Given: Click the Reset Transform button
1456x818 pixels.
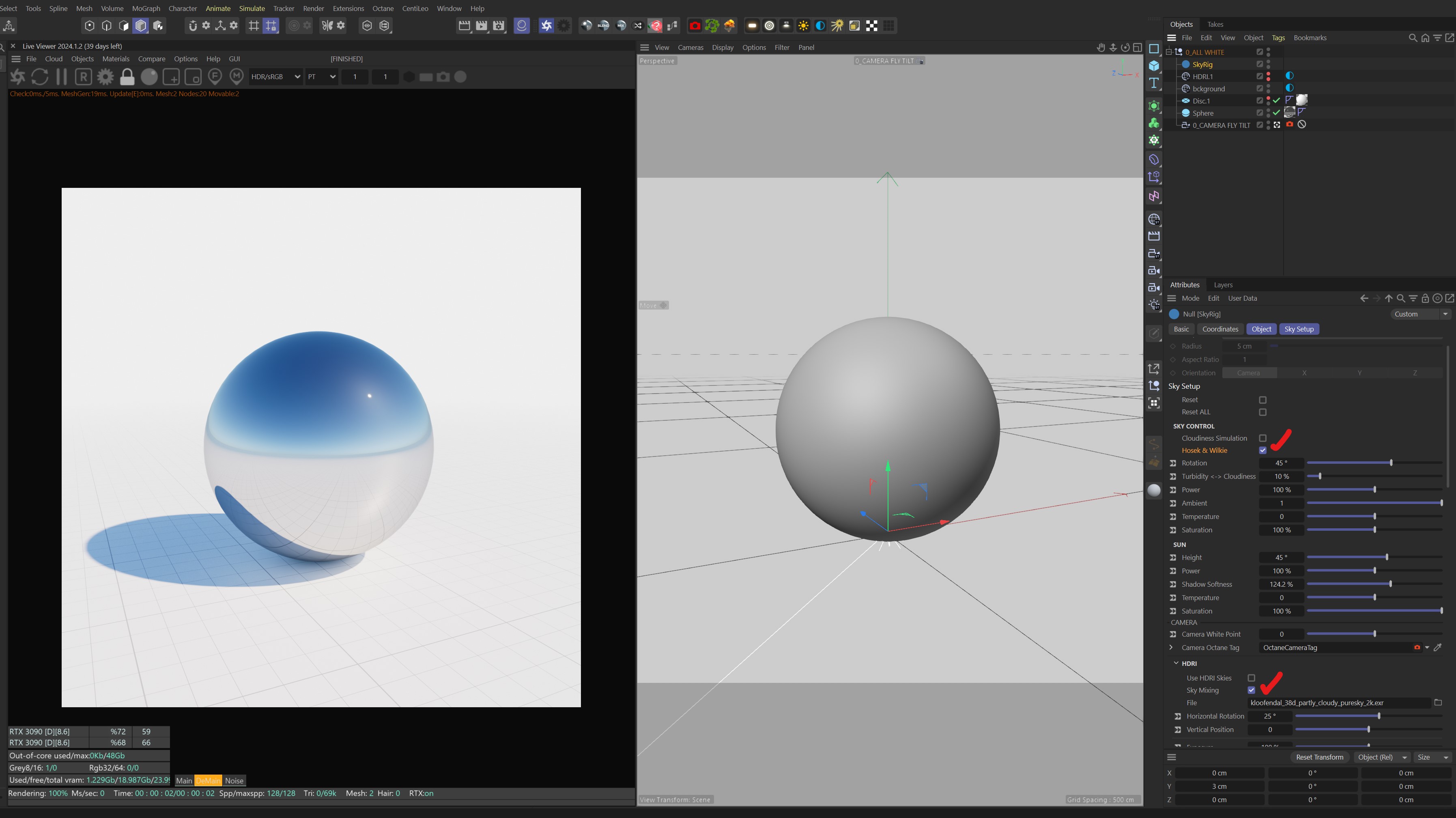Looking at the screenshot, I should pos(1319,757).
